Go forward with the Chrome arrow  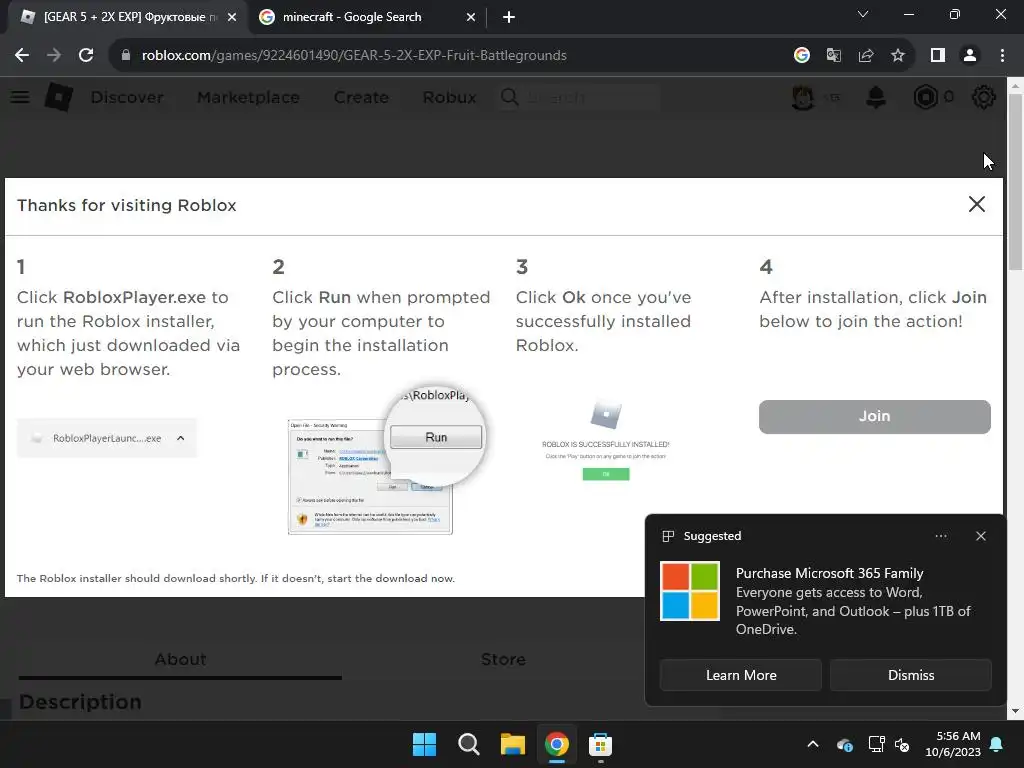click(x=54, y=56)
